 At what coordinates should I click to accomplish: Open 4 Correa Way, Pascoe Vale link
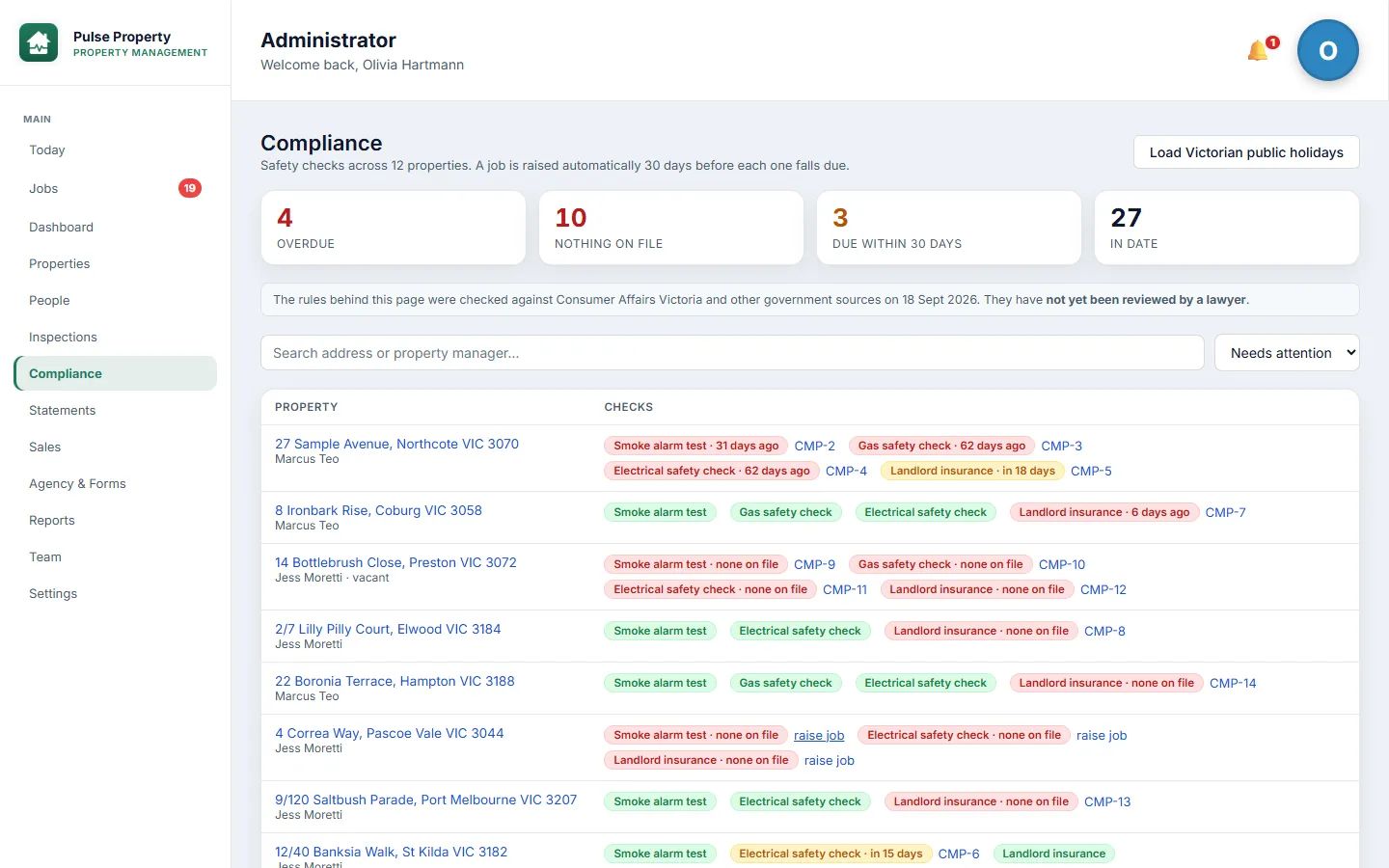point(389,733)
